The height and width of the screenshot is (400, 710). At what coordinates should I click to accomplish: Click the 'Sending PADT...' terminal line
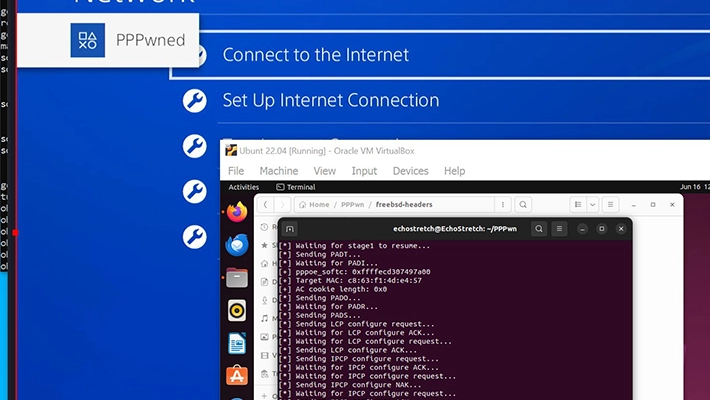320,255
